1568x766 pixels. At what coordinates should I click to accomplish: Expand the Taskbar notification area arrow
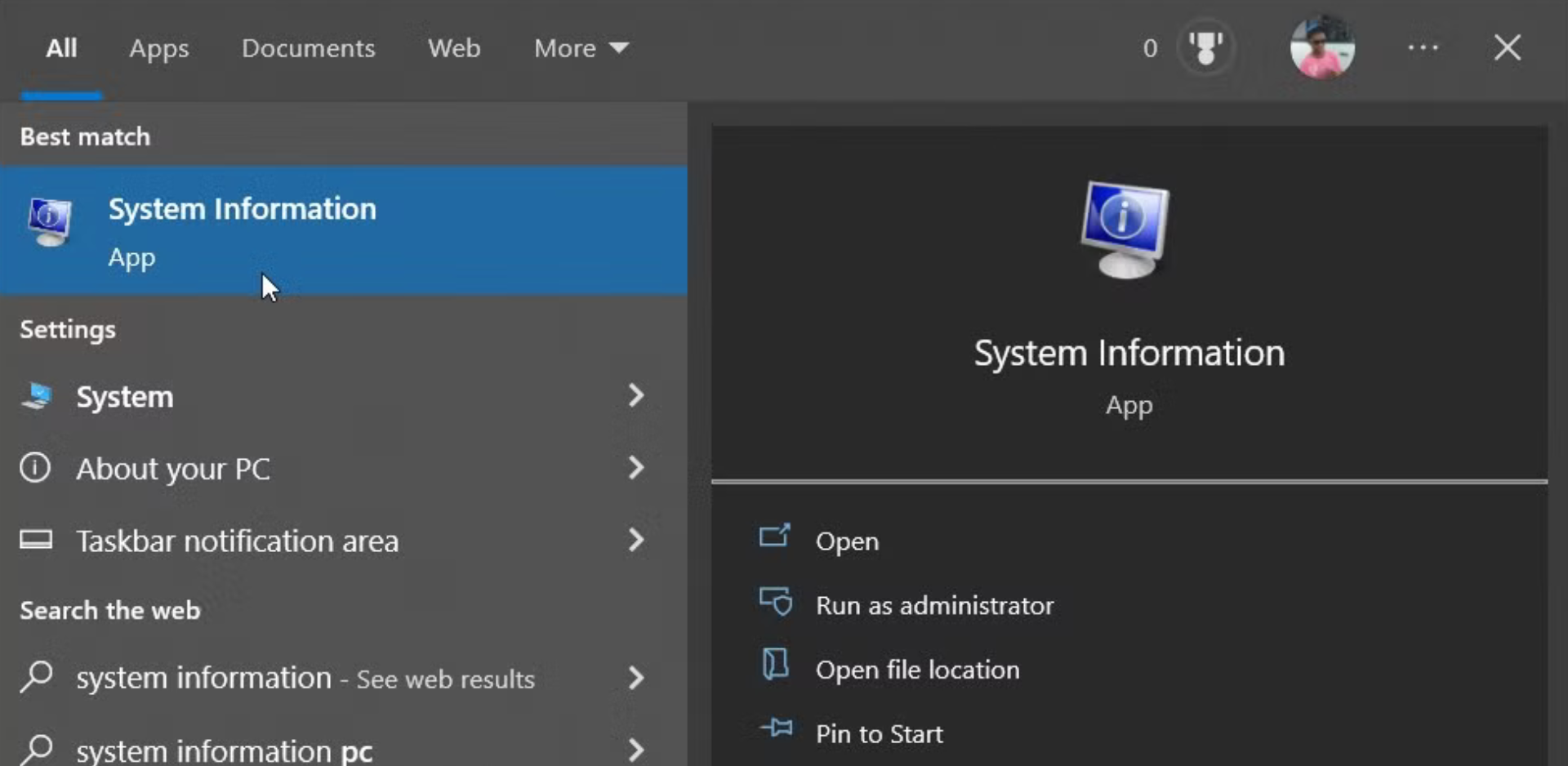(x=635, y=540)
